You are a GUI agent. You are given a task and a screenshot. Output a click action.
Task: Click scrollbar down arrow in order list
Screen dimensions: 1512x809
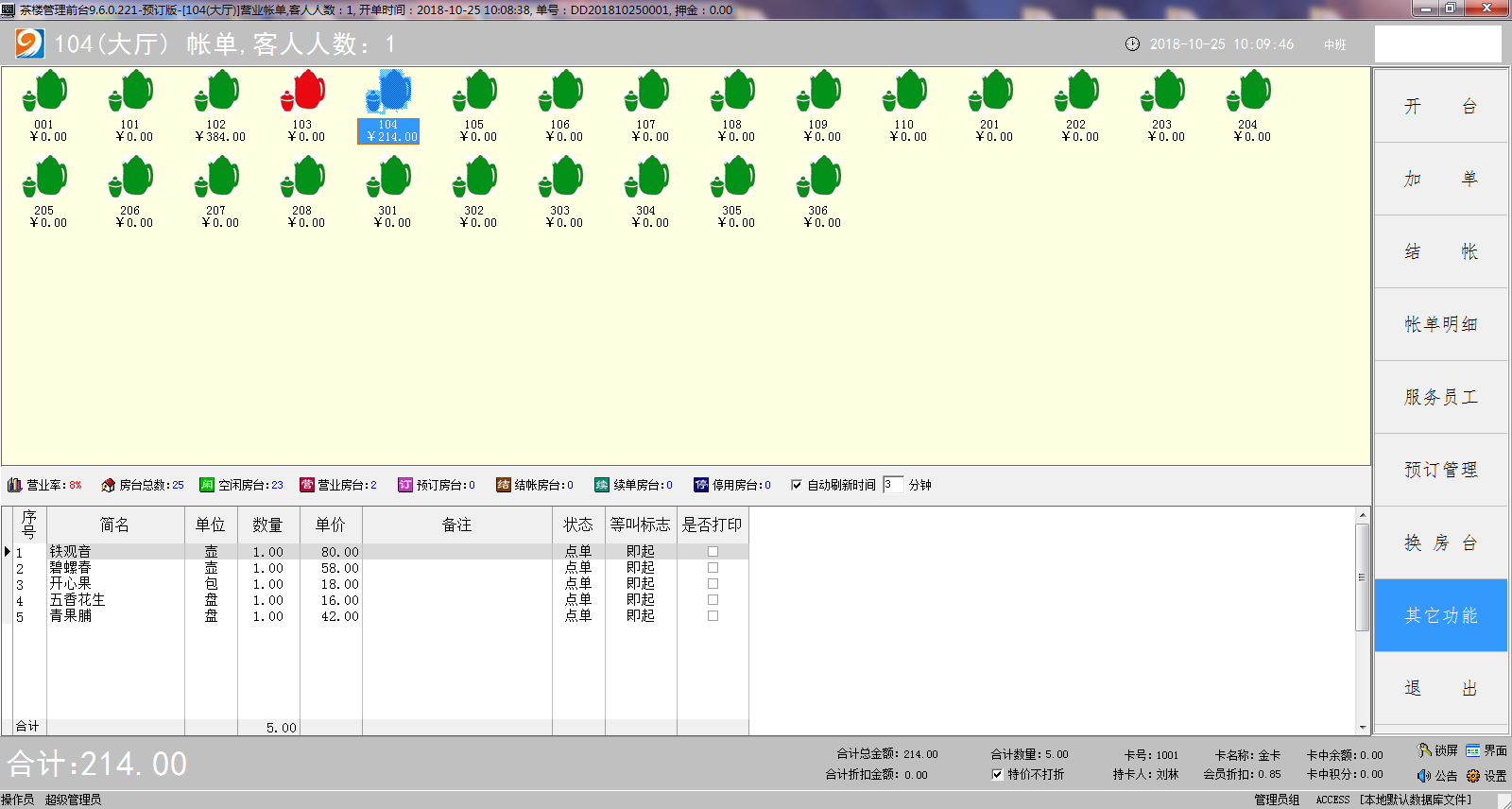point(1363,728)
